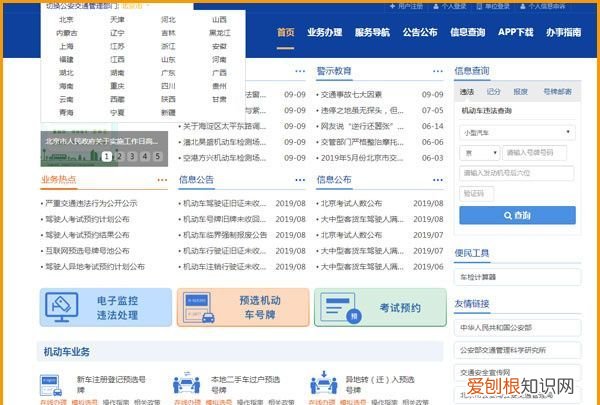This screenshot has height=405, width=600.
Task: Click the 本地二手车过户预选号牌 icon
Action: [x=186, y=383]
